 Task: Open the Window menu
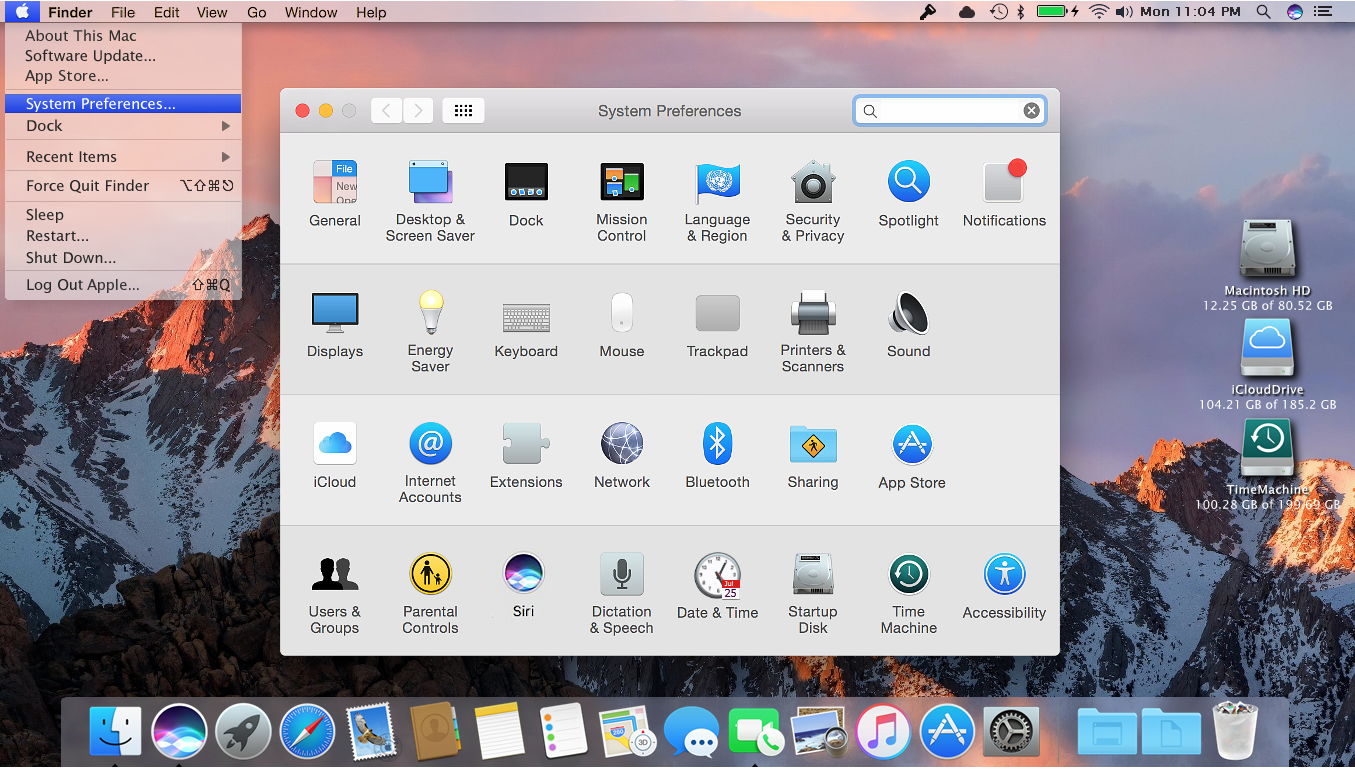(311, 12)
